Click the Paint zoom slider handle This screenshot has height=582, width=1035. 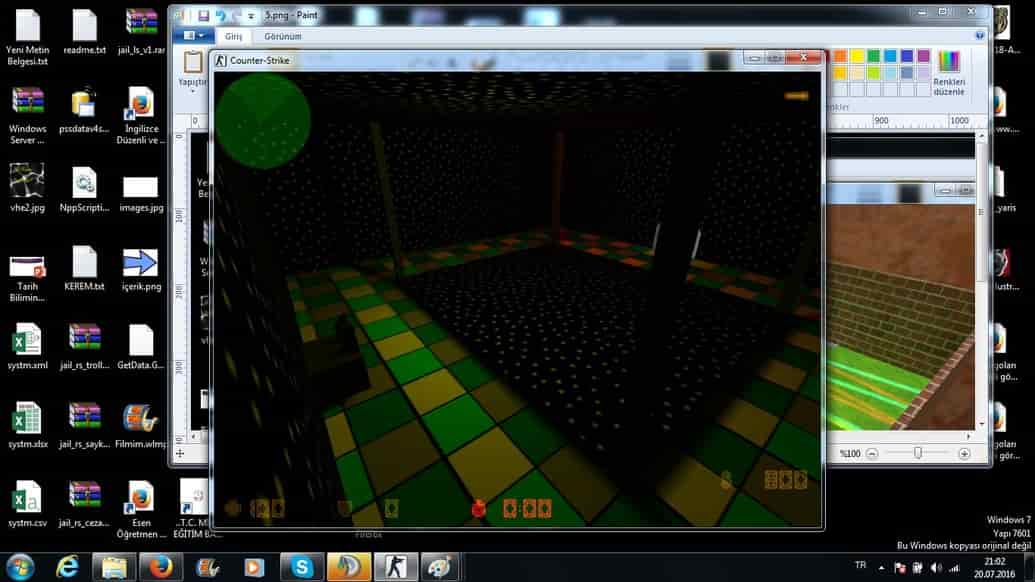point(918,453)
